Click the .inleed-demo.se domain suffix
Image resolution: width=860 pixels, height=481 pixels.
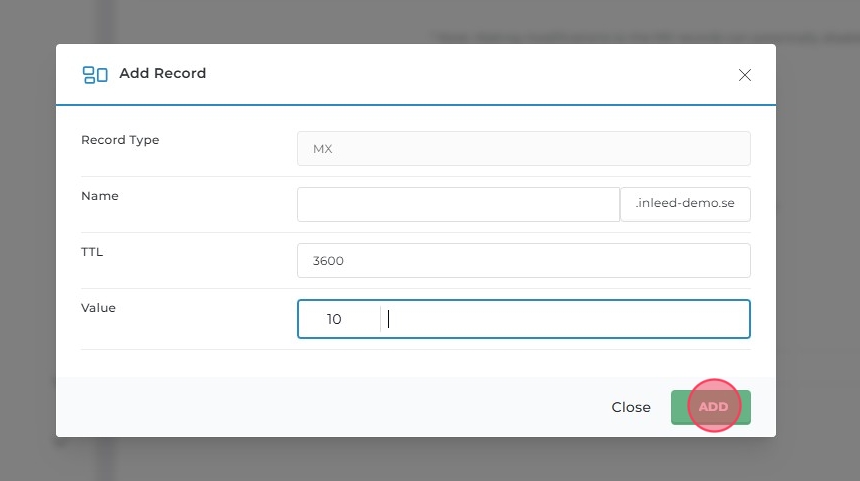point(685,204)
